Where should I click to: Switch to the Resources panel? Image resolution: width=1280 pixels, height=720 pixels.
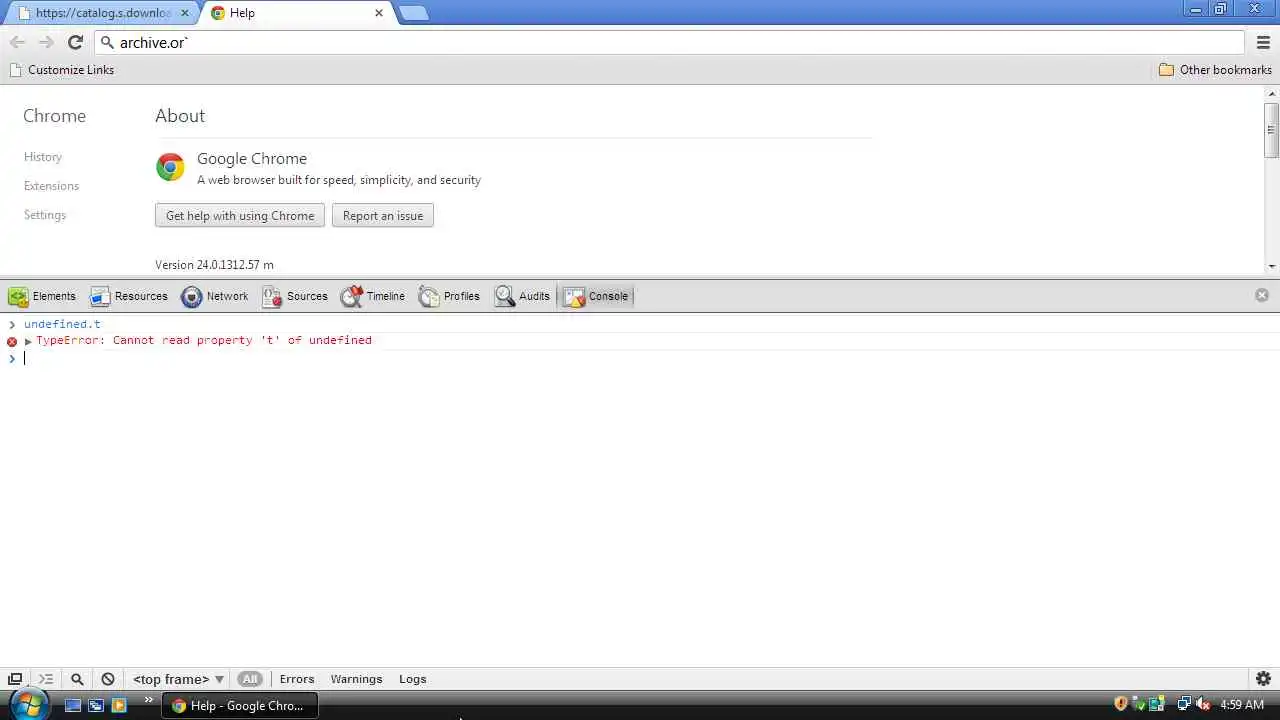point(129,296)
